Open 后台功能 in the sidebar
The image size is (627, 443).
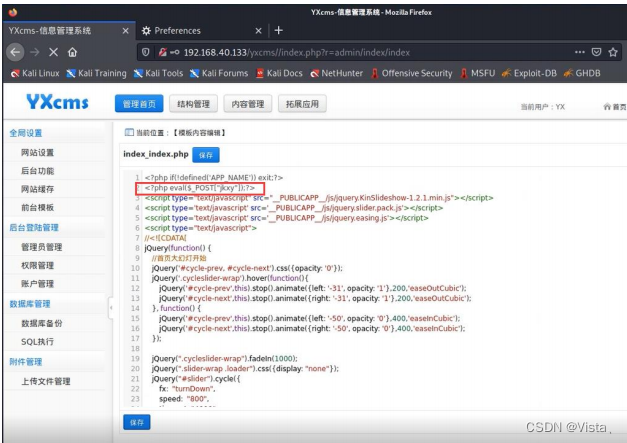click(37, 171)
